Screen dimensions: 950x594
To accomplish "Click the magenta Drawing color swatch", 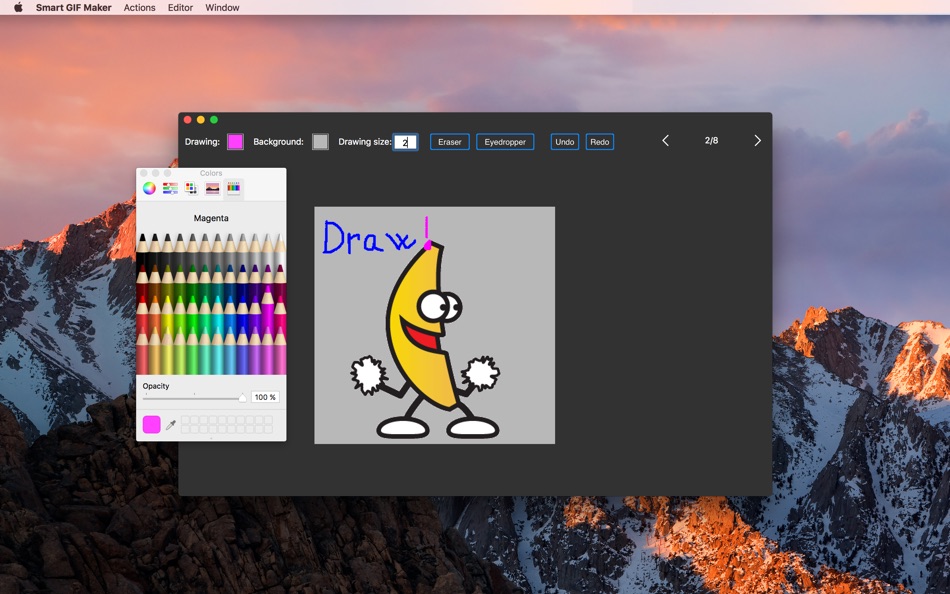I will (x=235, y=142).
